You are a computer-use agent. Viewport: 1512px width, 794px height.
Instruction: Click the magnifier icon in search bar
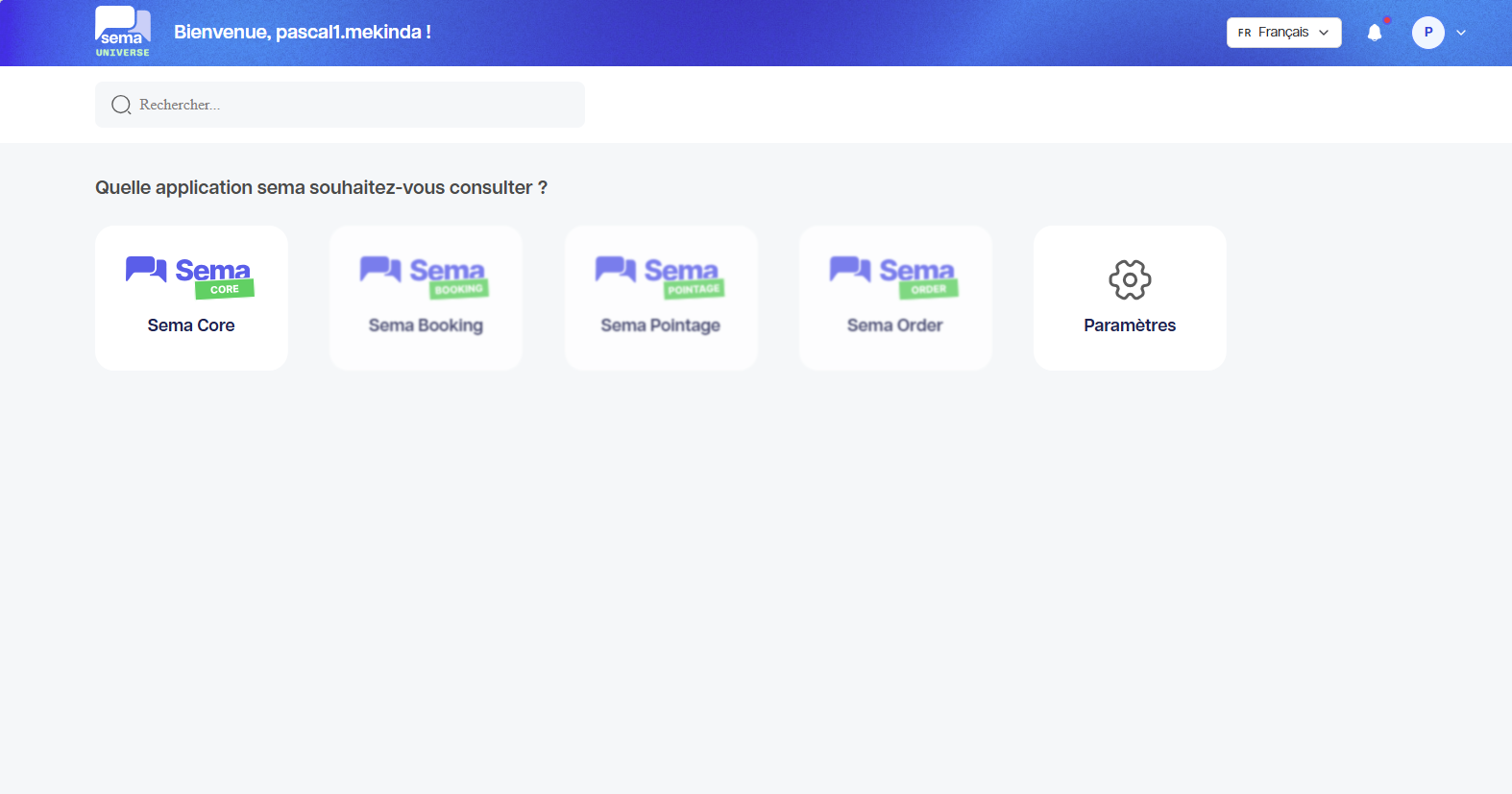click(121, 105)
